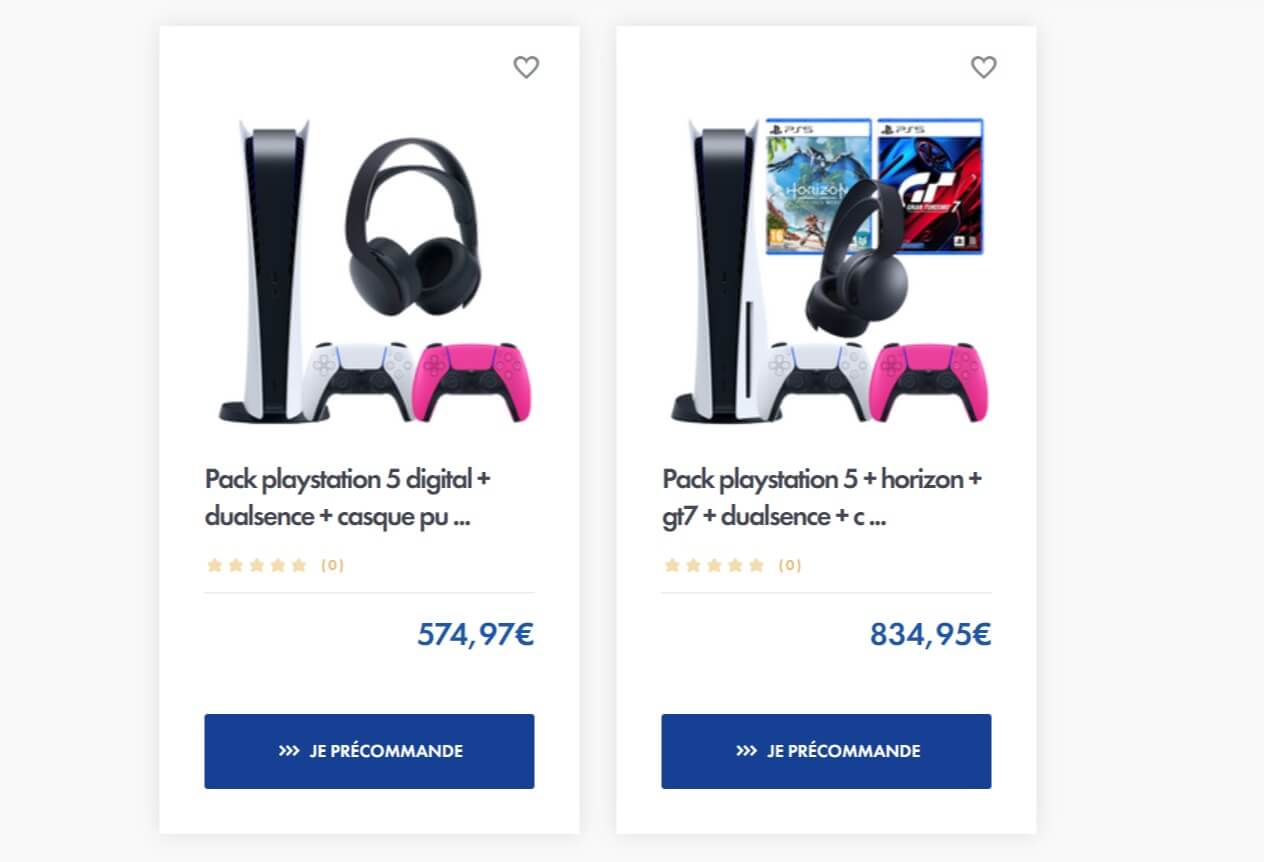Click the star rating of the digital pack

pyautogui.click(x=256, y=565)
